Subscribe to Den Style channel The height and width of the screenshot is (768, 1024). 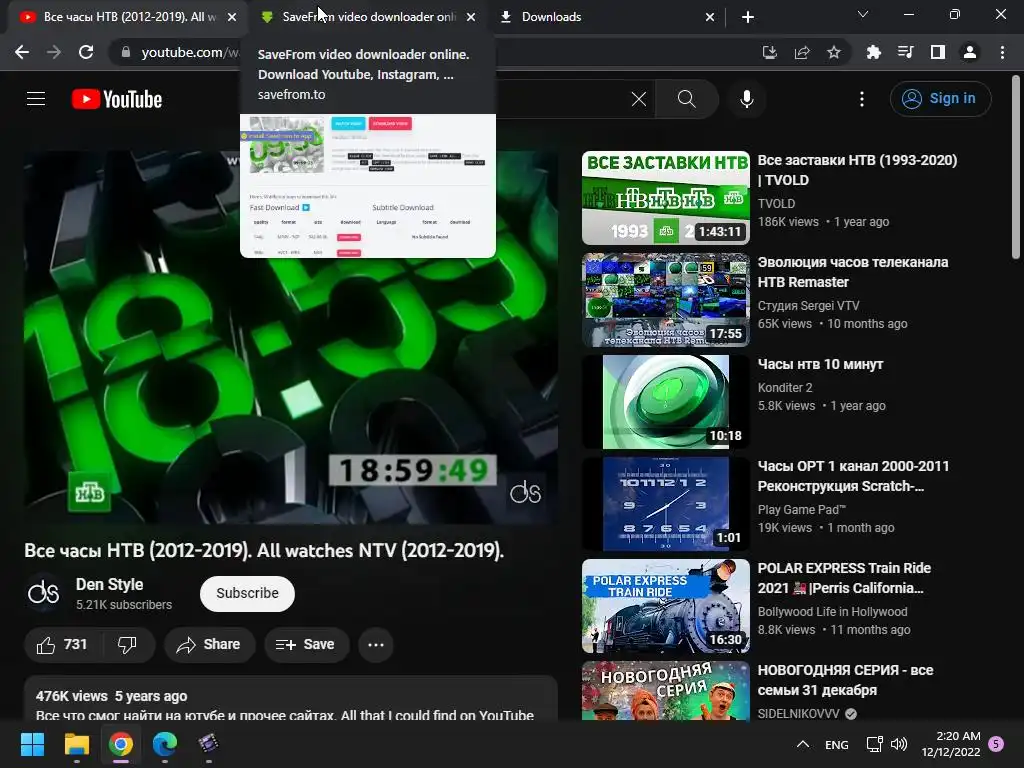coord(248,594)
